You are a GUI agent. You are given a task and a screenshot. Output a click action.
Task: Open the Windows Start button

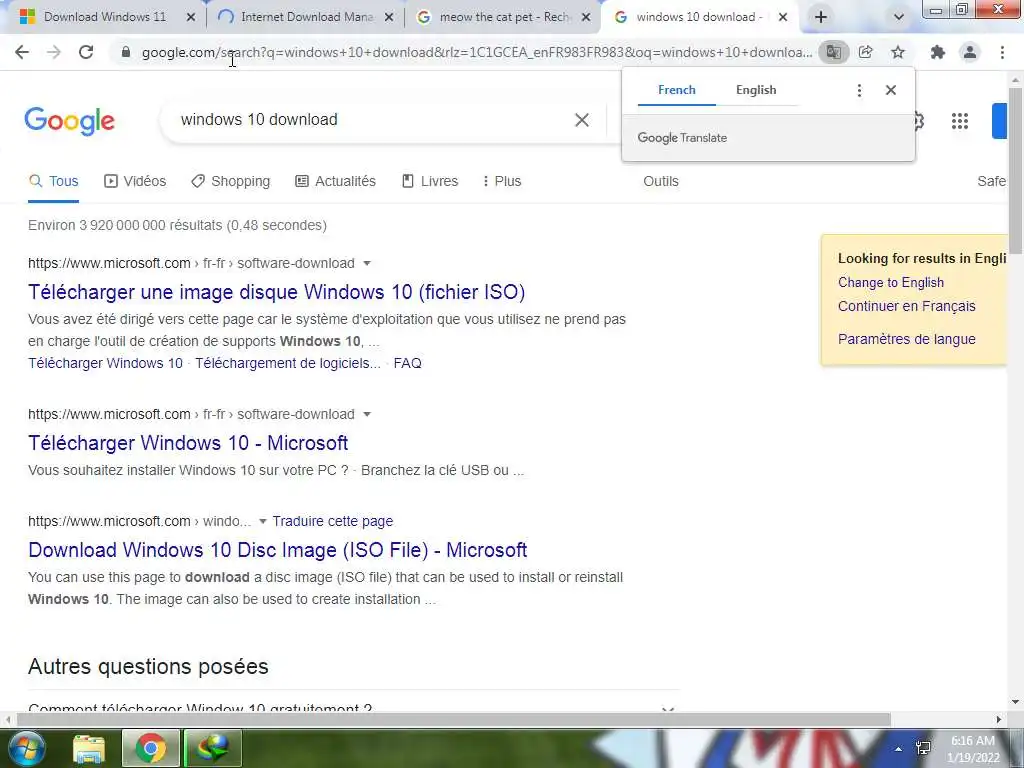click(x=25, y=749)
